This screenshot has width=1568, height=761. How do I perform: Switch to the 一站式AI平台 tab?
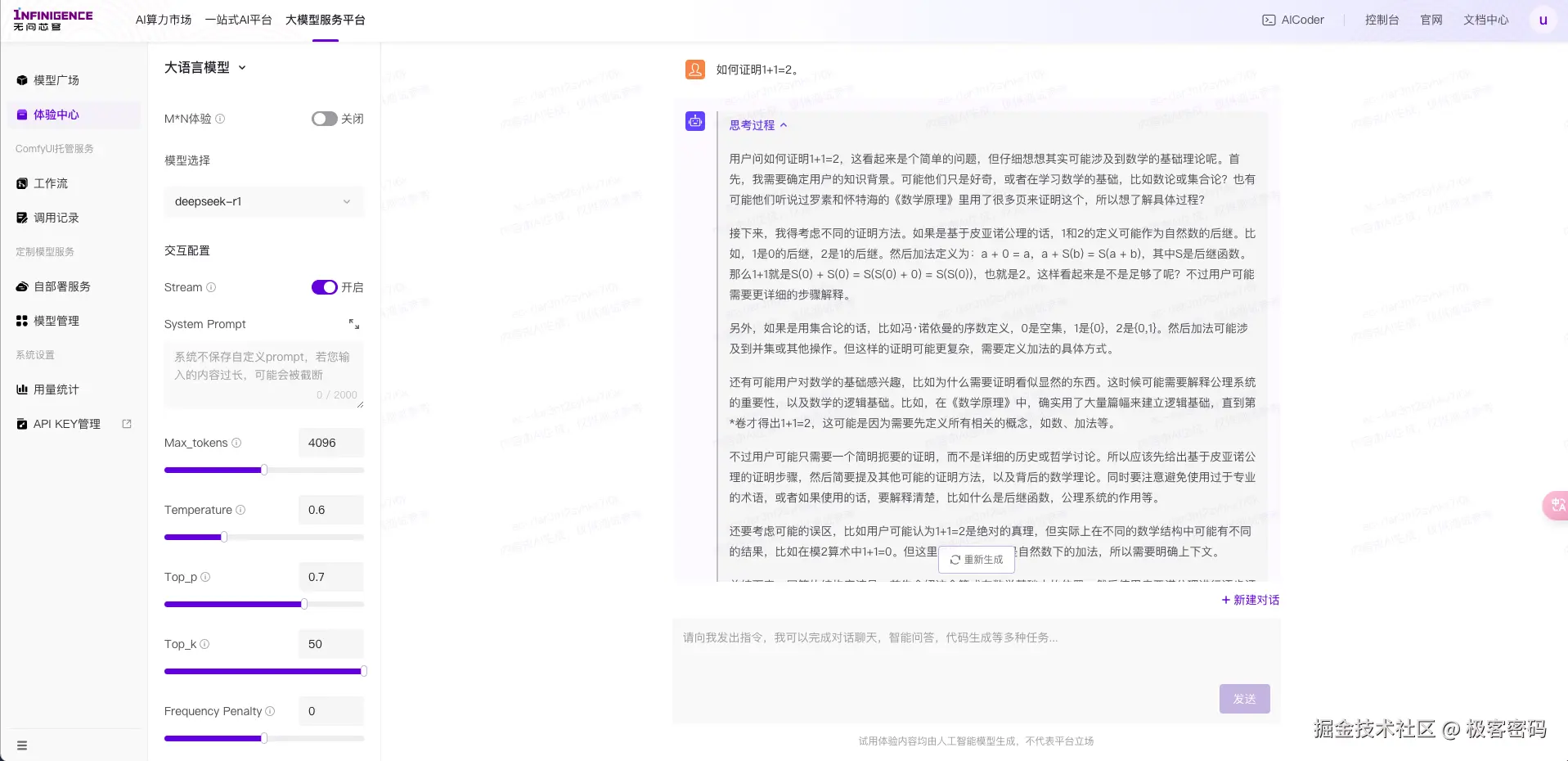pos(238,20)
